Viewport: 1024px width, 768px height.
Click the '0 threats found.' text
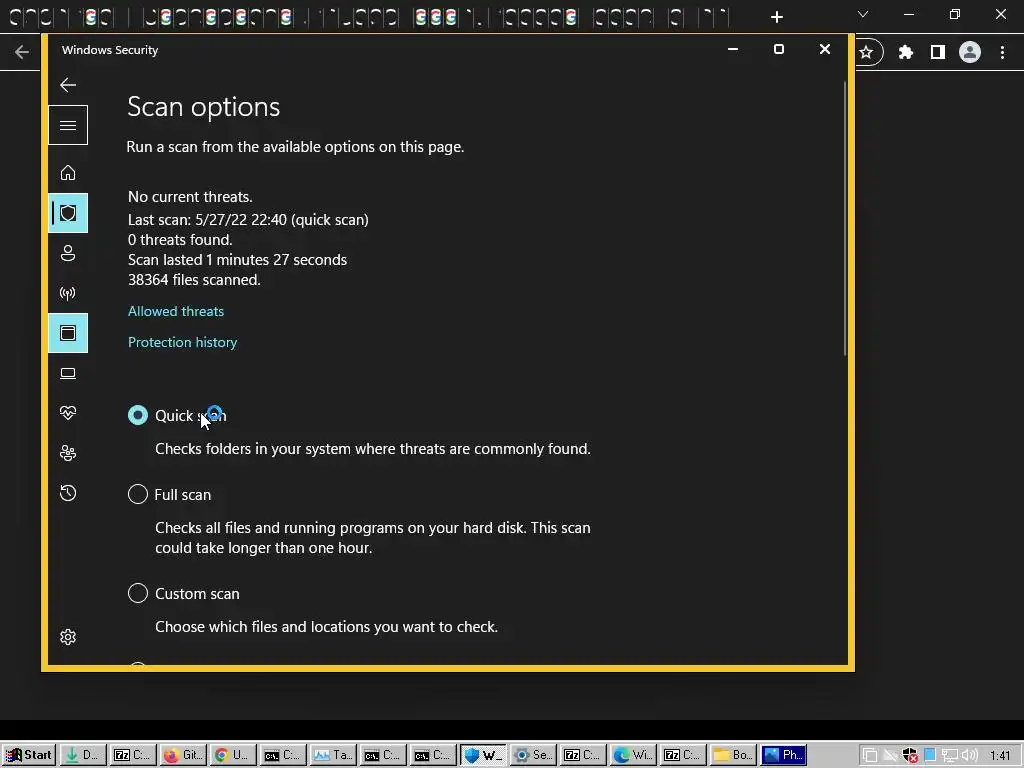pos(180,240)
